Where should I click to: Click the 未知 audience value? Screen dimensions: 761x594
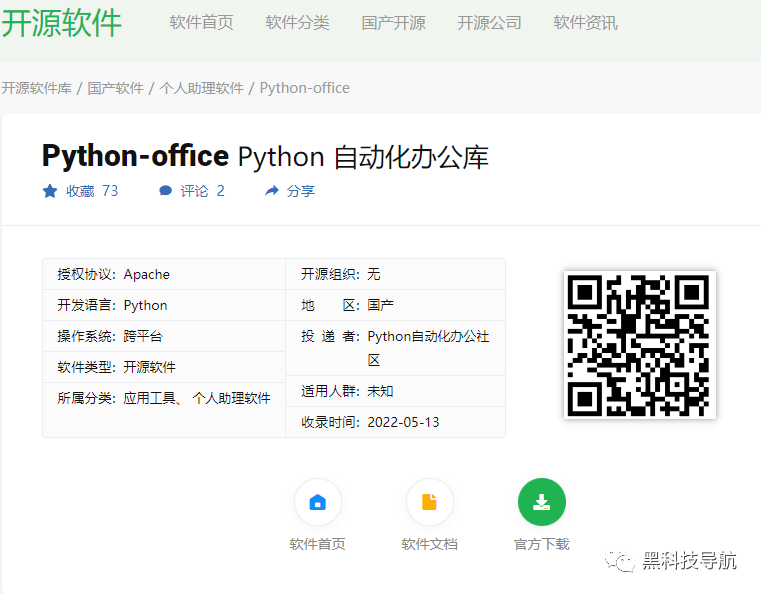[x=380, y=391]
